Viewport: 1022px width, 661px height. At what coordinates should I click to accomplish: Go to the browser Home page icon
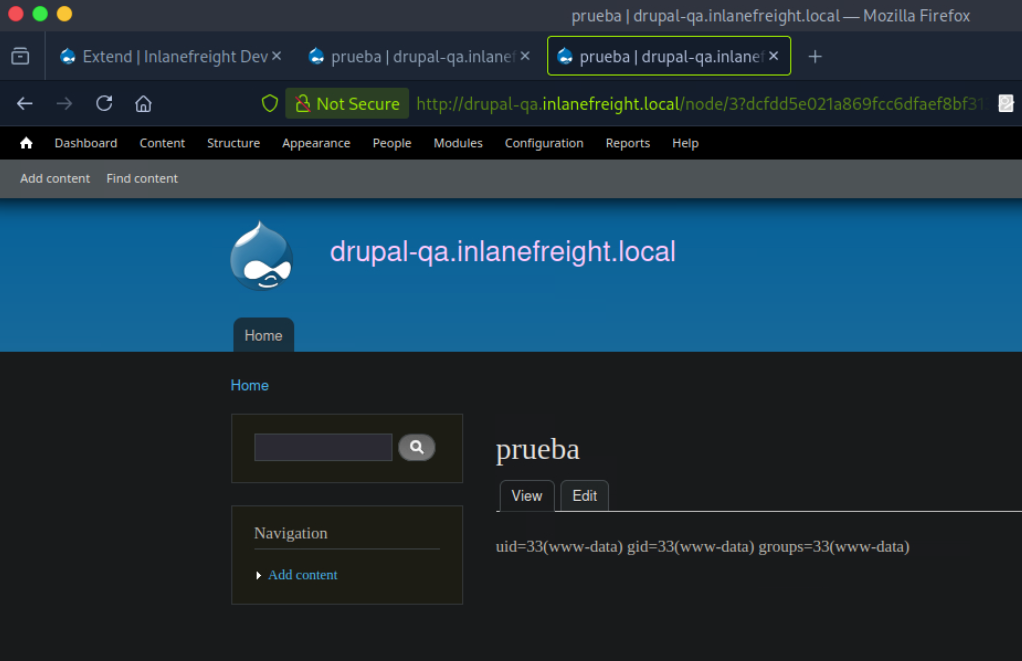point(143,104)
